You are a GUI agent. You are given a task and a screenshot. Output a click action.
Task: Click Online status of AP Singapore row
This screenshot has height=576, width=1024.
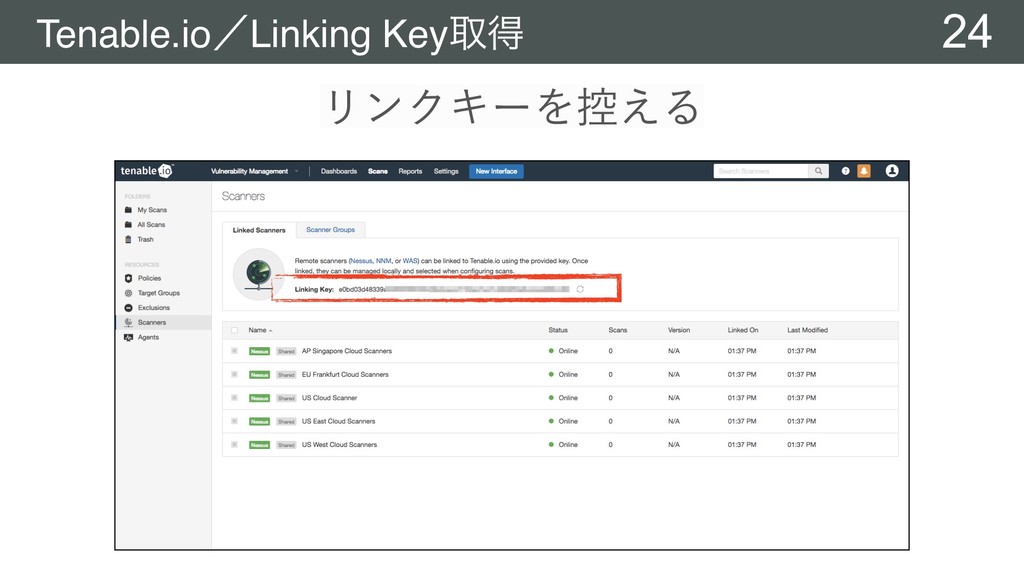click(564, 351)
